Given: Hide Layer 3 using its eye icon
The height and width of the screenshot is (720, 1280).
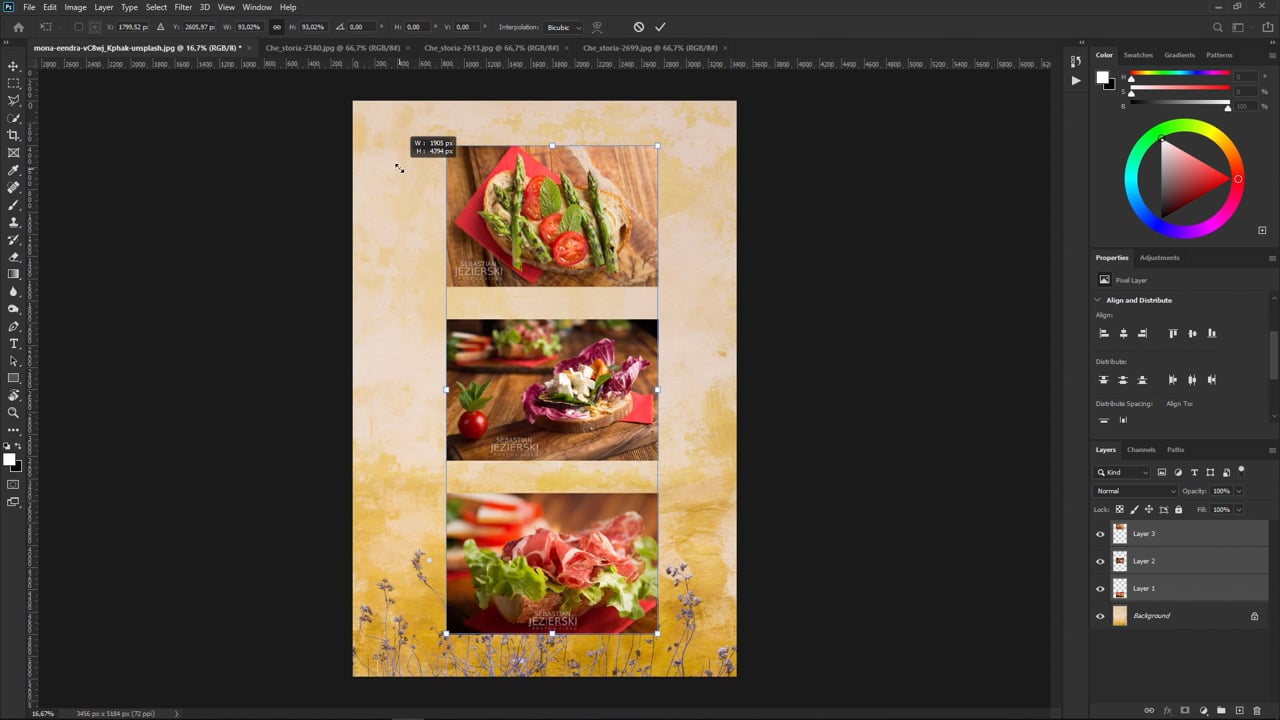Looking at the screenshot, I should [x=1100, y=534].
